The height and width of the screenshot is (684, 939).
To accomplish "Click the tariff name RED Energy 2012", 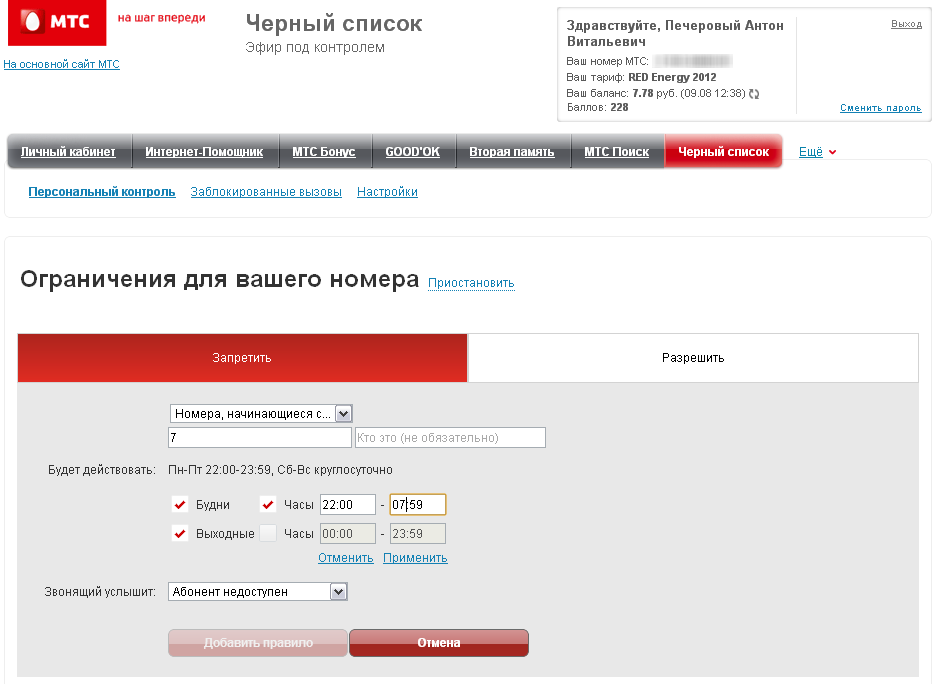I will 672,77.
